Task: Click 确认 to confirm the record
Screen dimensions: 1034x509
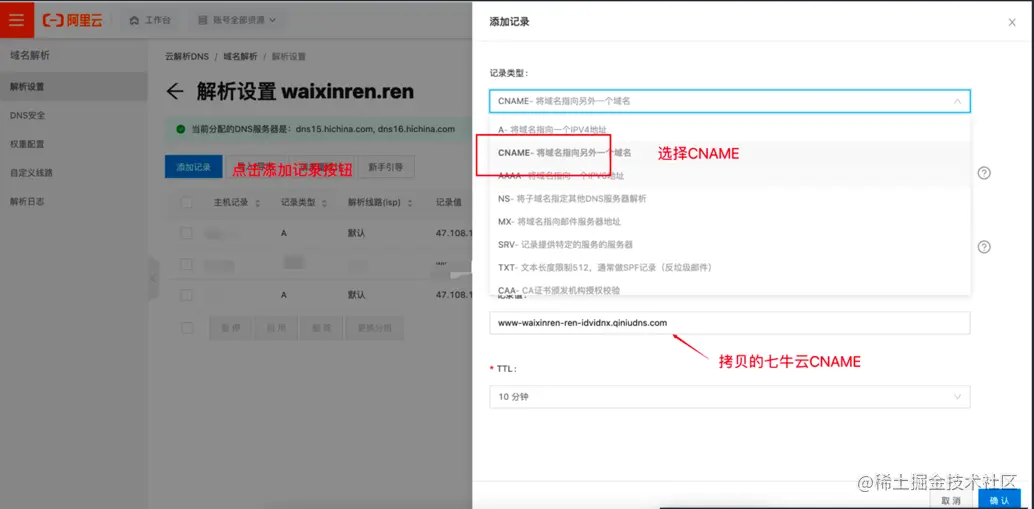Action: 999,500
